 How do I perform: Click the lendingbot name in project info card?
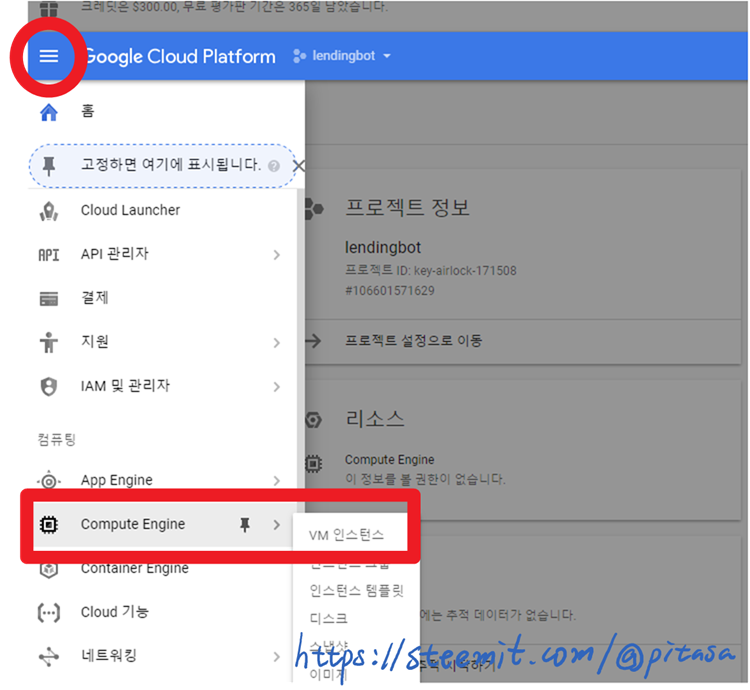383,248
